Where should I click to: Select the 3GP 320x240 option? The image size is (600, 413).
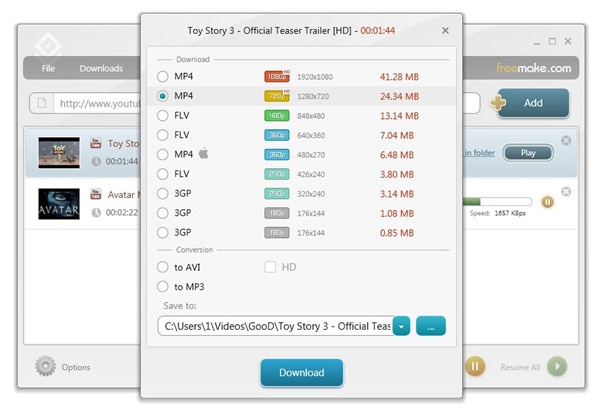tap(163, 194)
